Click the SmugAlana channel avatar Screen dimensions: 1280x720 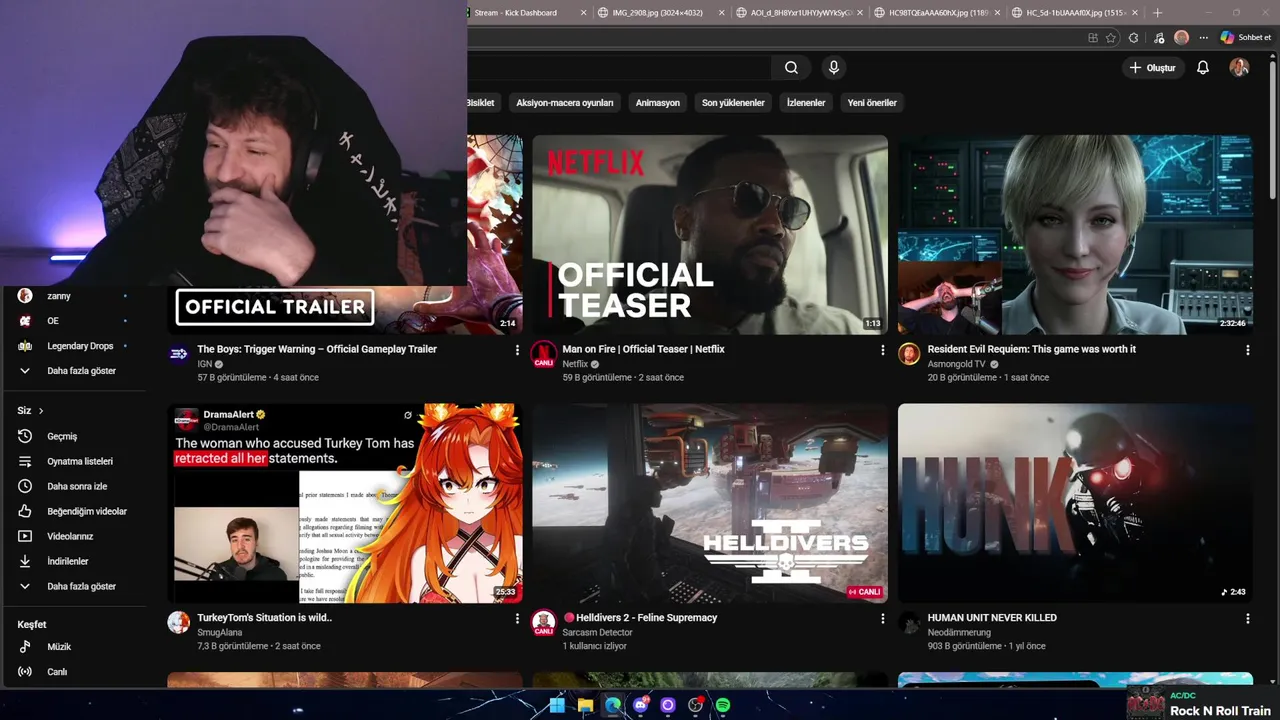click(179, 623)
